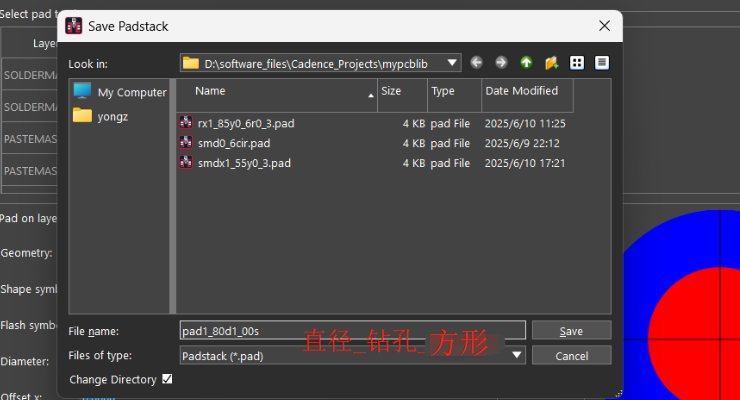Viewport: 740px width, 400px height.
Task: Click the rx1_85y0_6r0_3.pad file icon
Action: tap(186, 123)
